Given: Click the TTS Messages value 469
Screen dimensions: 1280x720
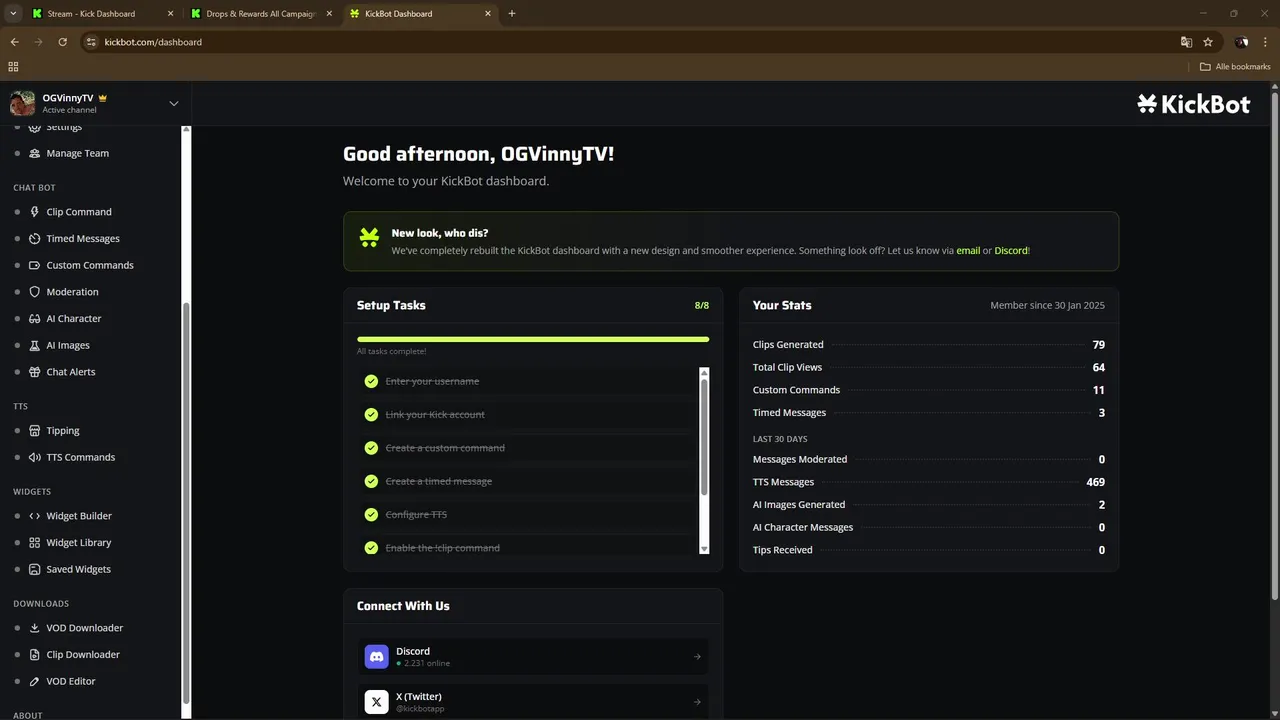Looking at the screenshot, I should point(1095,482).
